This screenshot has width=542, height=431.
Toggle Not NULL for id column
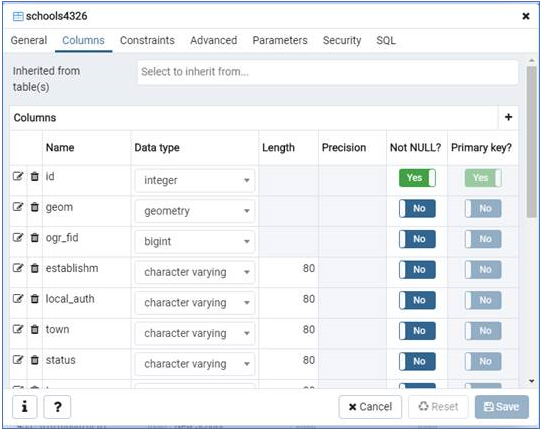(417, 178)
